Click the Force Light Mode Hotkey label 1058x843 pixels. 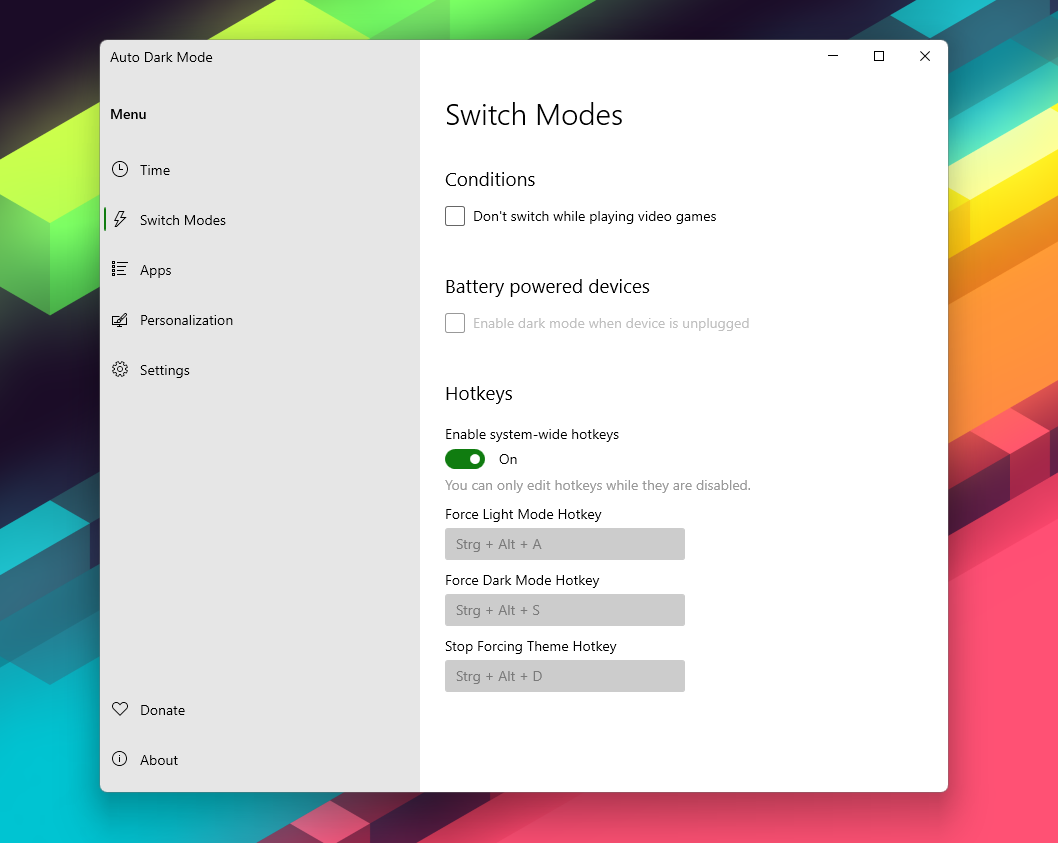pyautogui.click(x=523, y=514)
